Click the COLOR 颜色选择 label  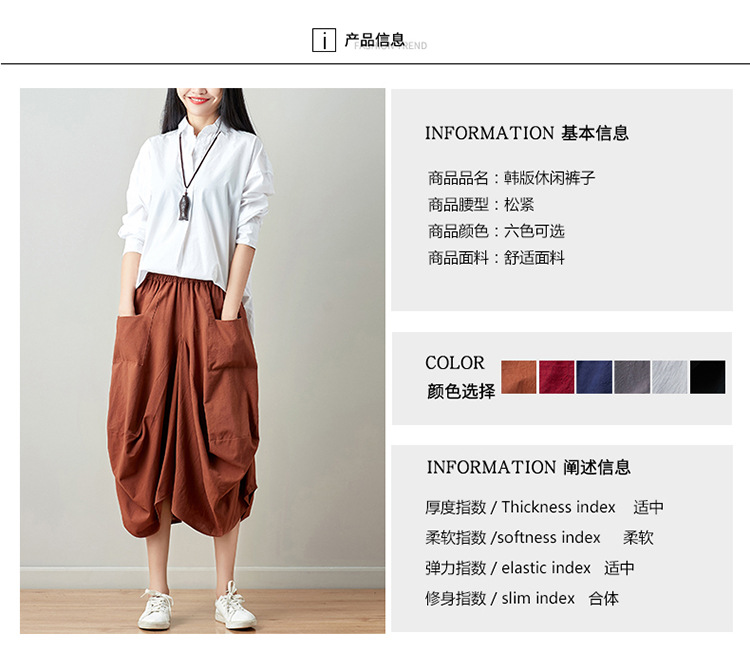click(x=460, y=377)
